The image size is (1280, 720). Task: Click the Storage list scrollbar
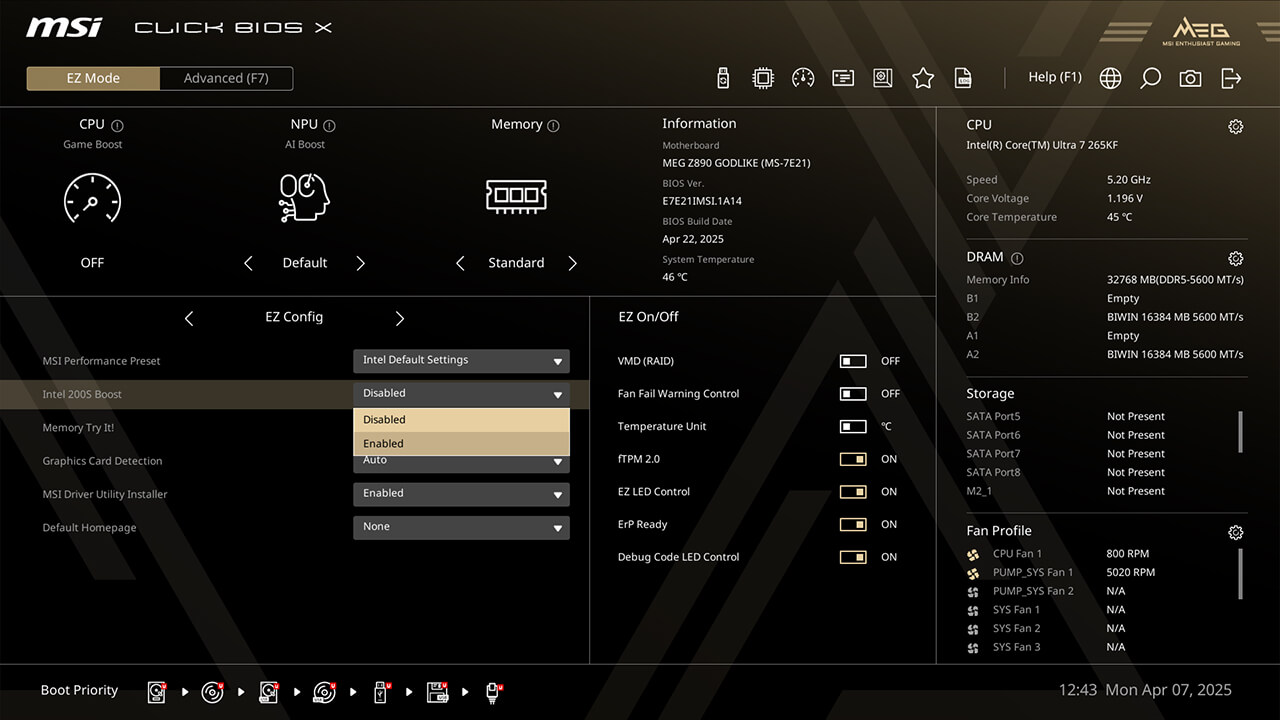click(1240, 432)
